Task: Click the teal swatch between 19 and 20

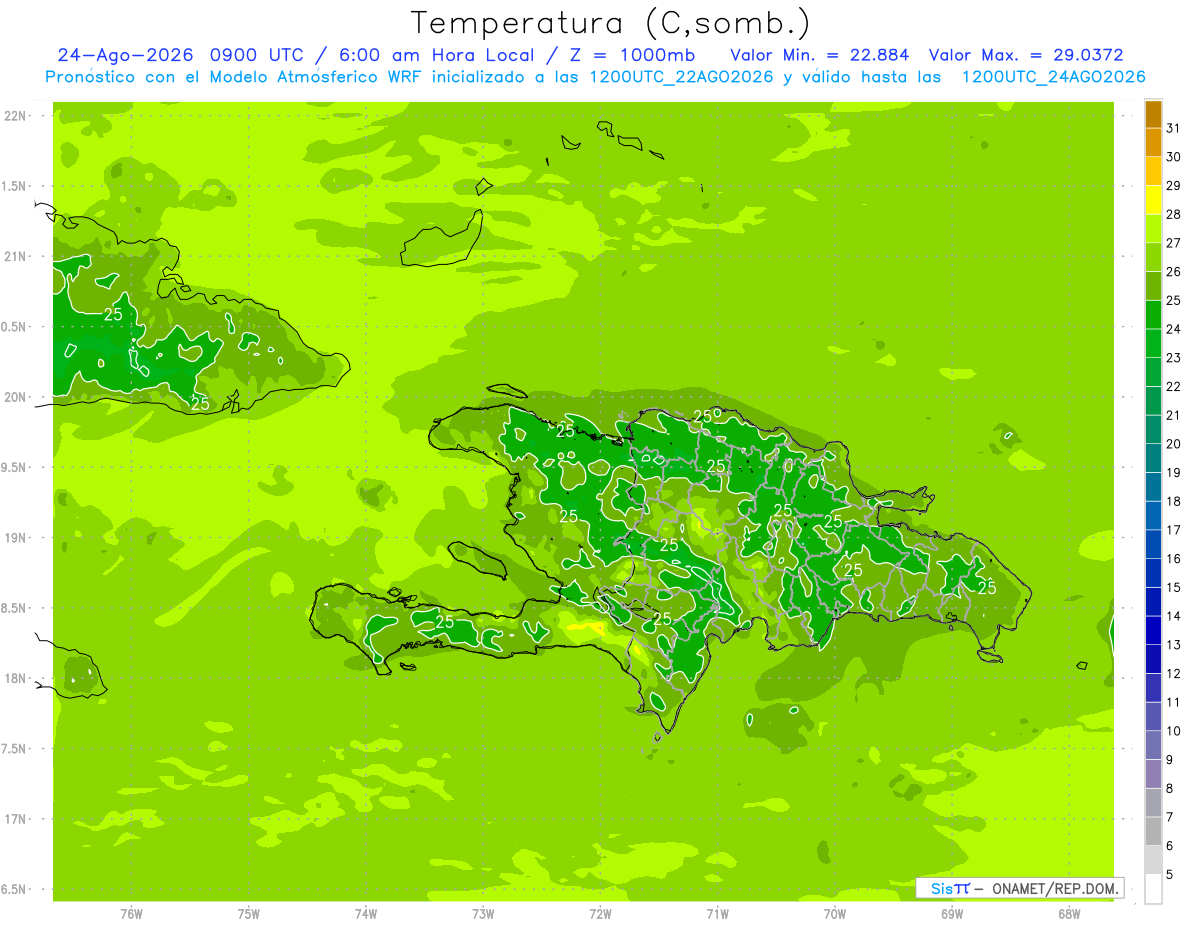Action: click(1154, 459)
